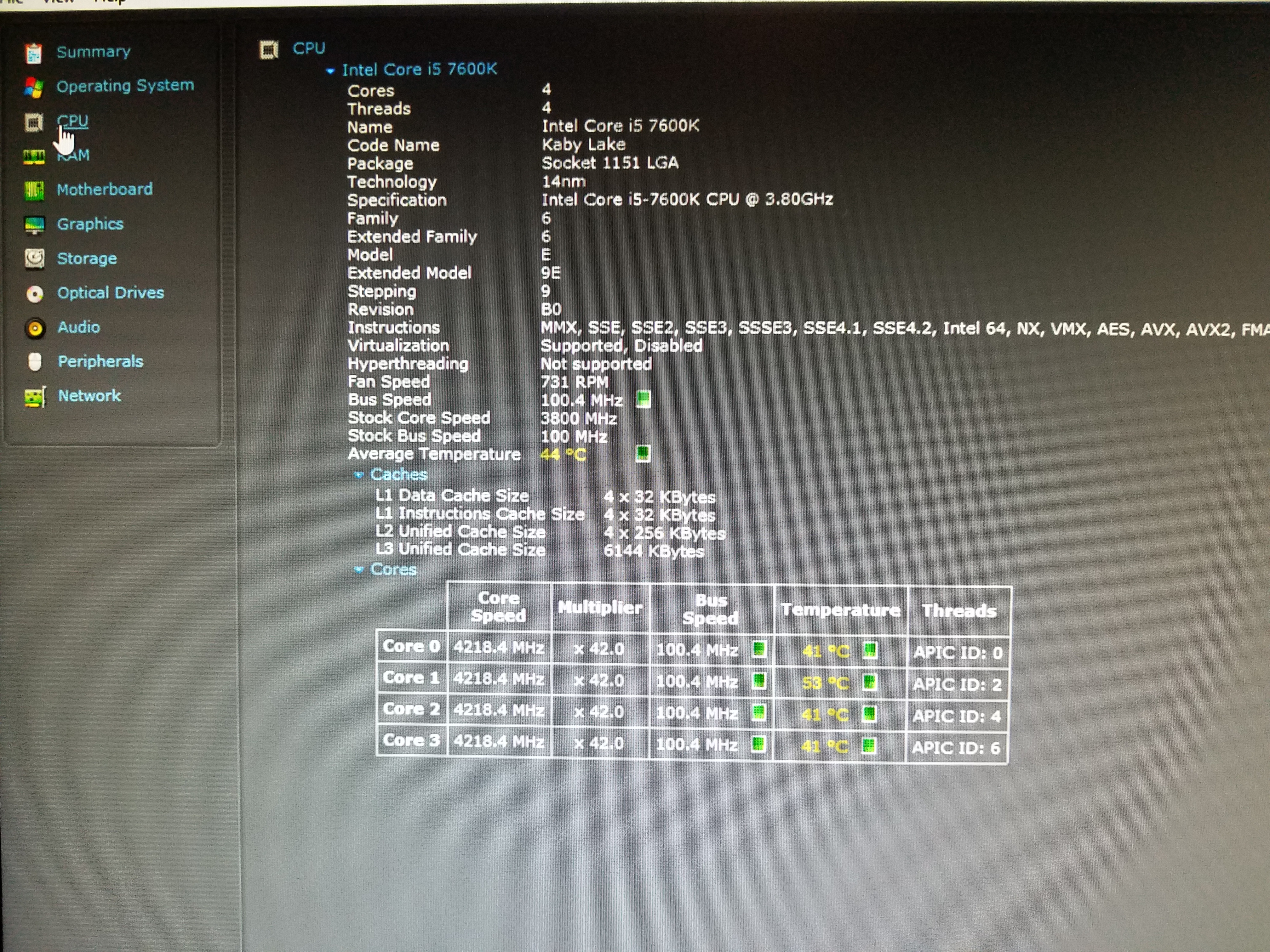
Task: Click the Audio speaker icon
Action: (35, 328)
